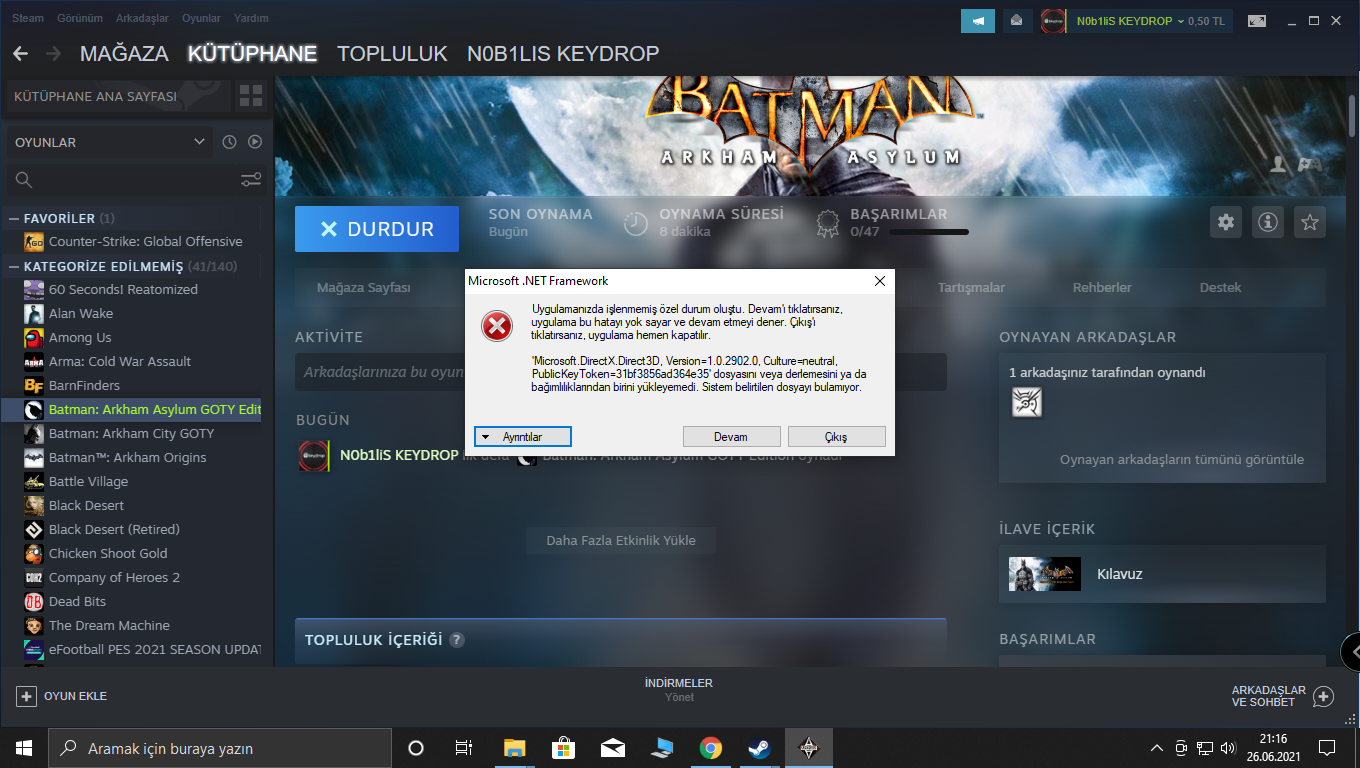1360x768 pixels.
Task: Open the Mağaza Sayfası game link
Action: 364,288
